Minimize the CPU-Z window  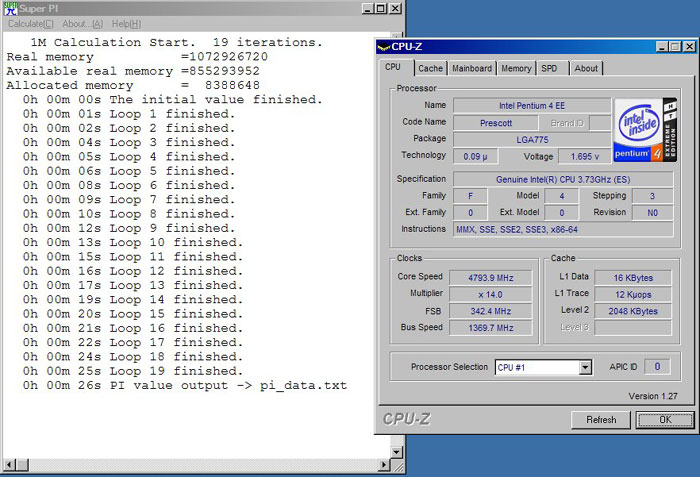(x=662, y=46)
